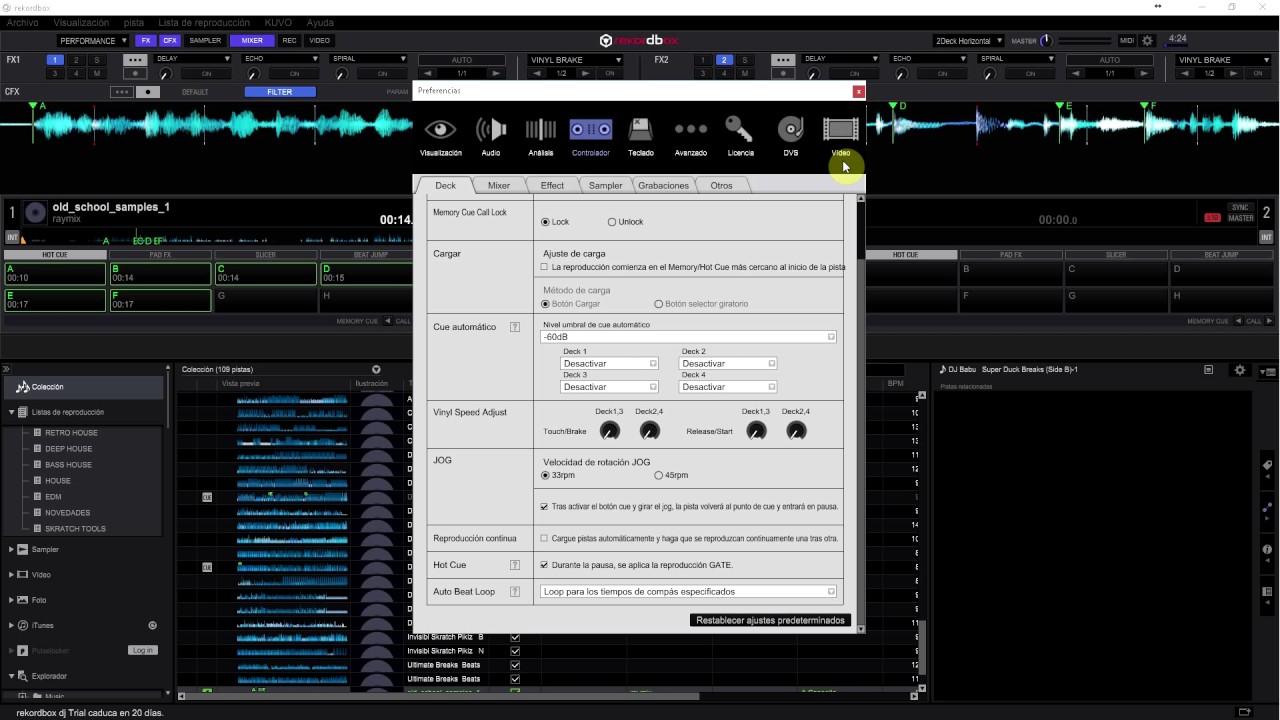1280x720 pixels.
Task: Open settings gear in top bar
Action: tap(1148, 41)
